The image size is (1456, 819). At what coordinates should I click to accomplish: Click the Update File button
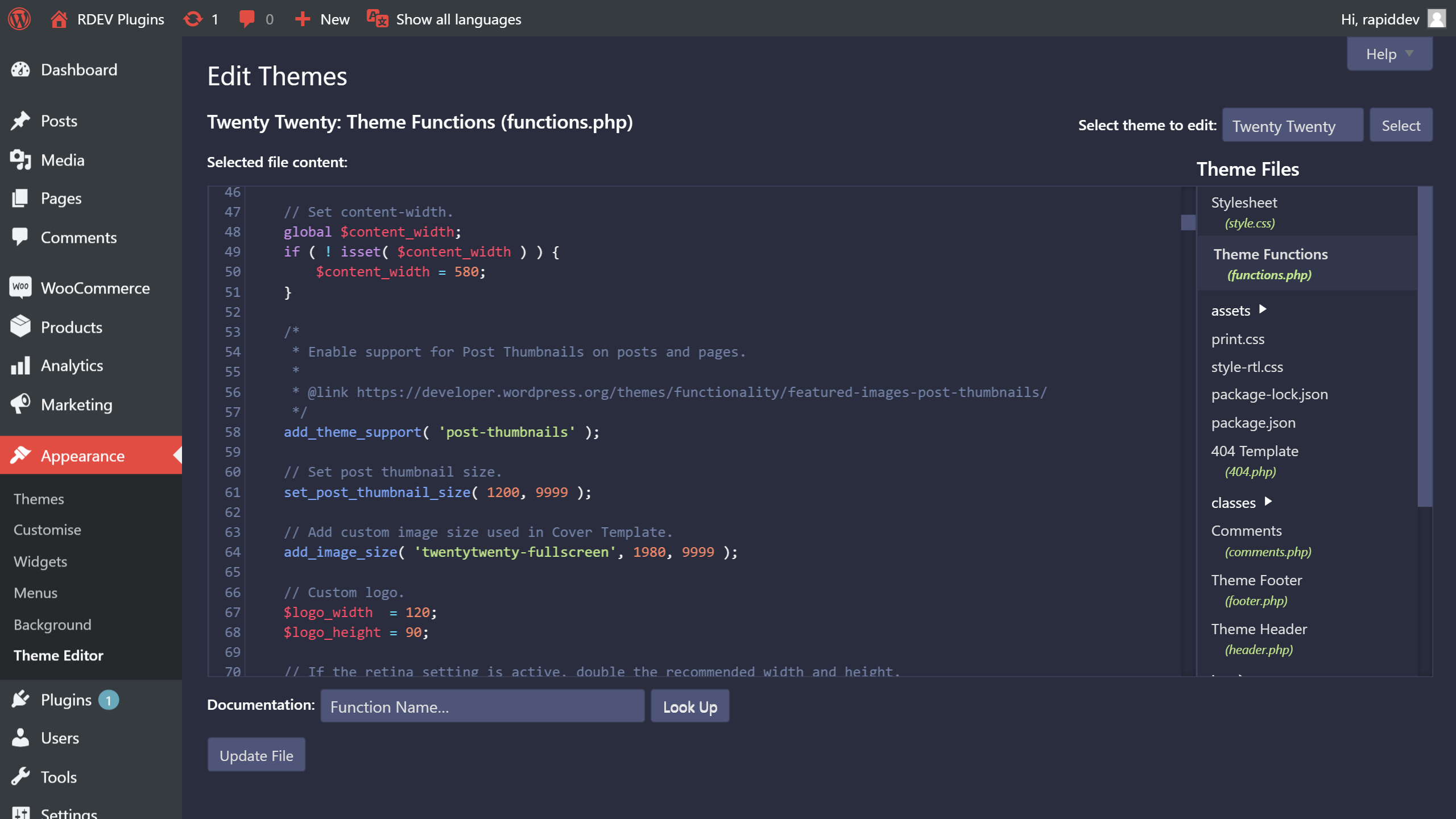pyautogui.click(x=256, y=755)
